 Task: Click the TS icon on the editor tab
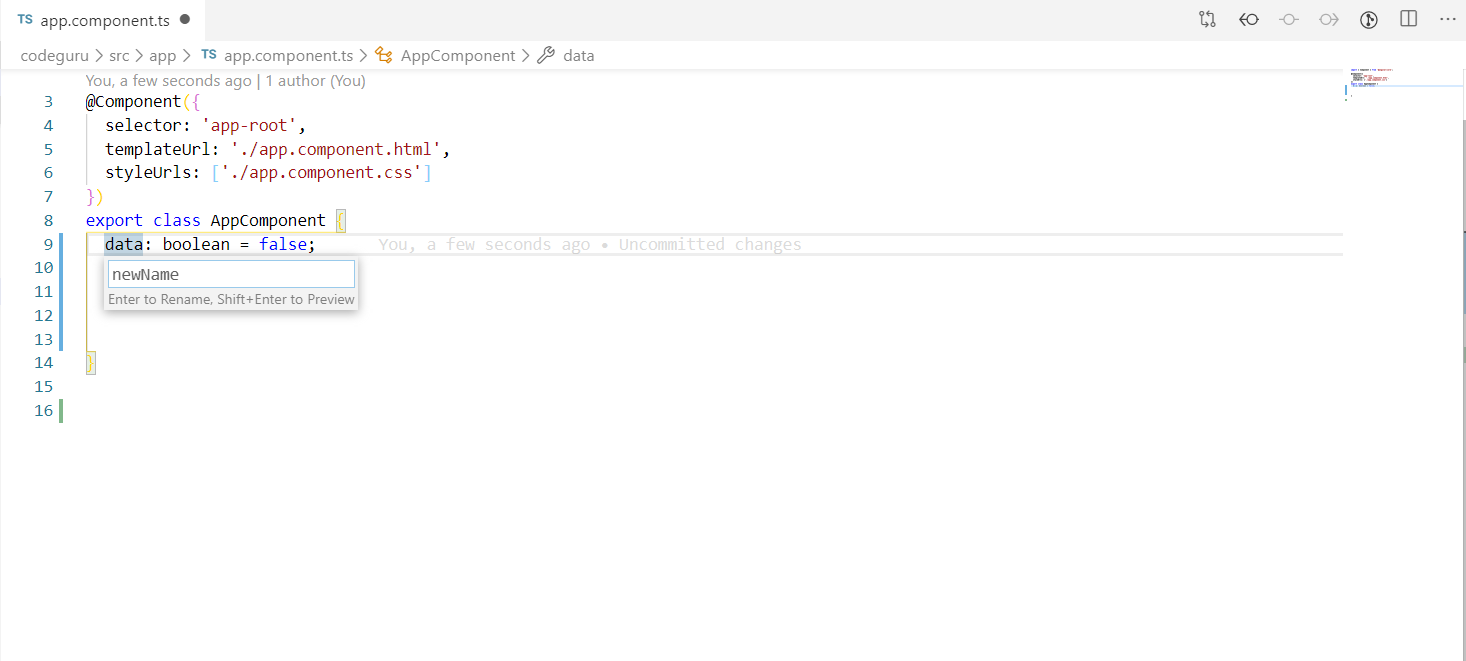tap(25, 17)
